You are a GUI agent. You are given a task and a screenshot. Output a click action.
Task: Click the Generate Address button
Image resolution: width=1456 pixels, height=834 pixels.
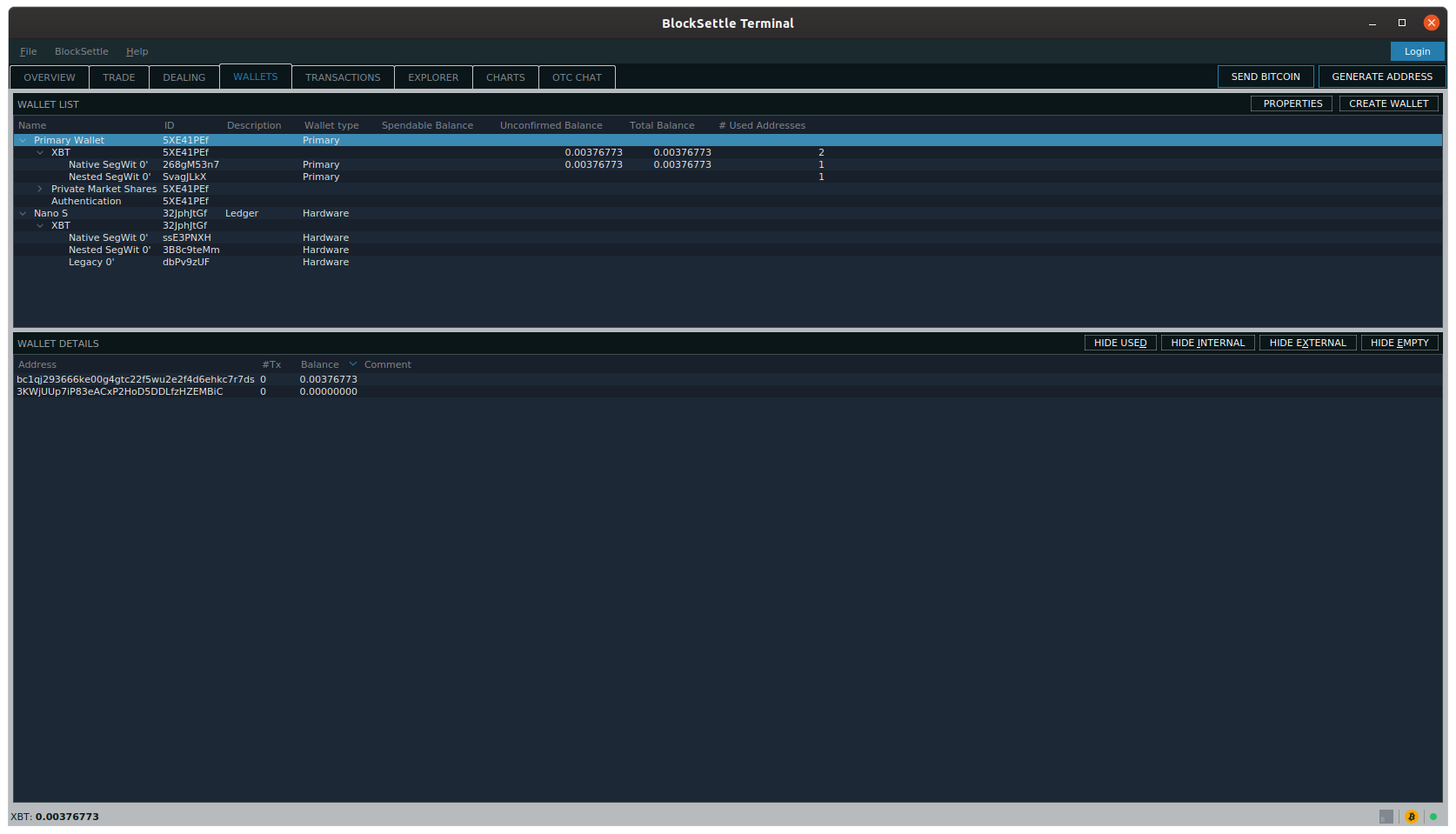1382,77
